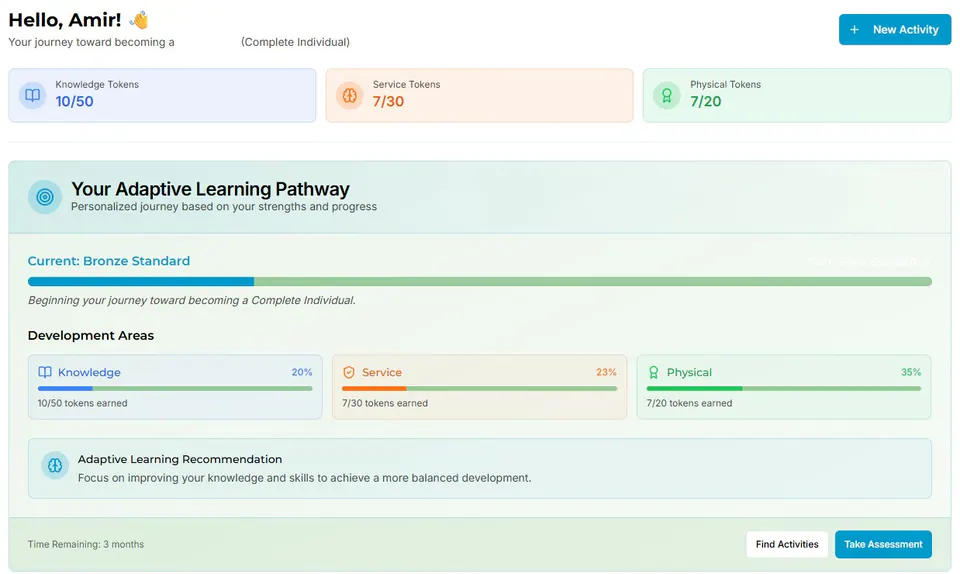Image resolution: width=960 pixels, height=574 pixels.
Task: Click 'Time Remaining: 3 months' text
Action: 86,544
